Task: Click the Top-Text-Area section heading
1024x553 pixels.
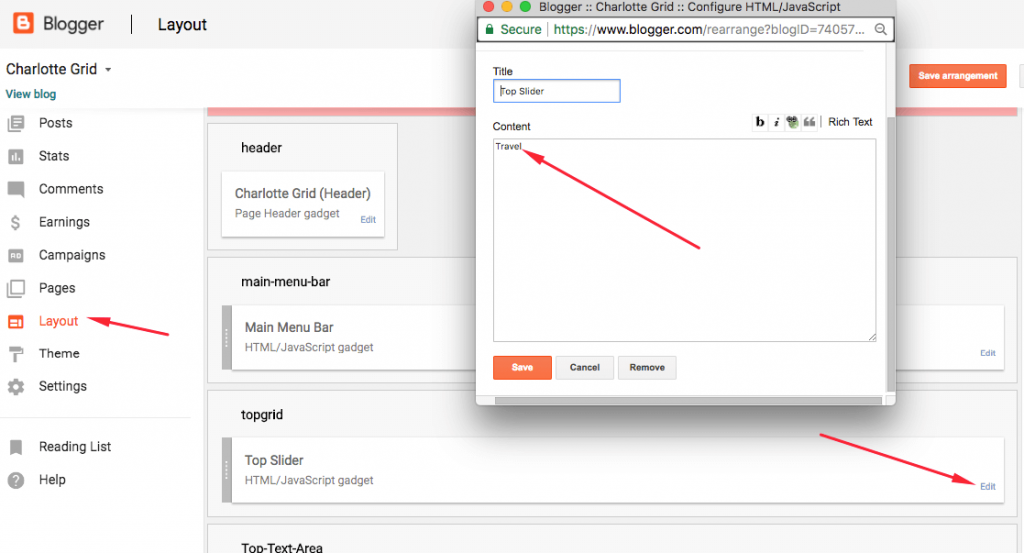Action: (281, 547)
